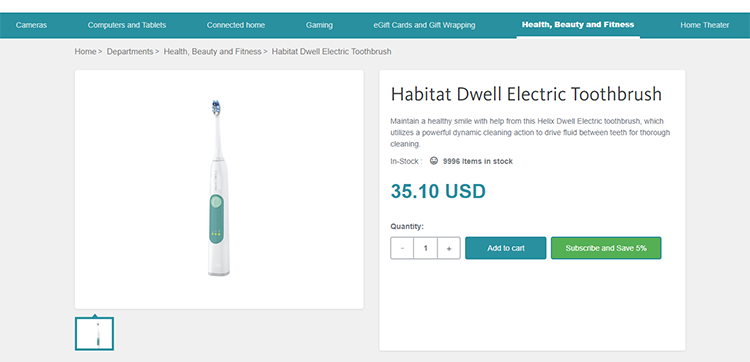The height and width of the screenshot is (362, 750).
Task: Click the quantity input field
Action: coord(425,248)
